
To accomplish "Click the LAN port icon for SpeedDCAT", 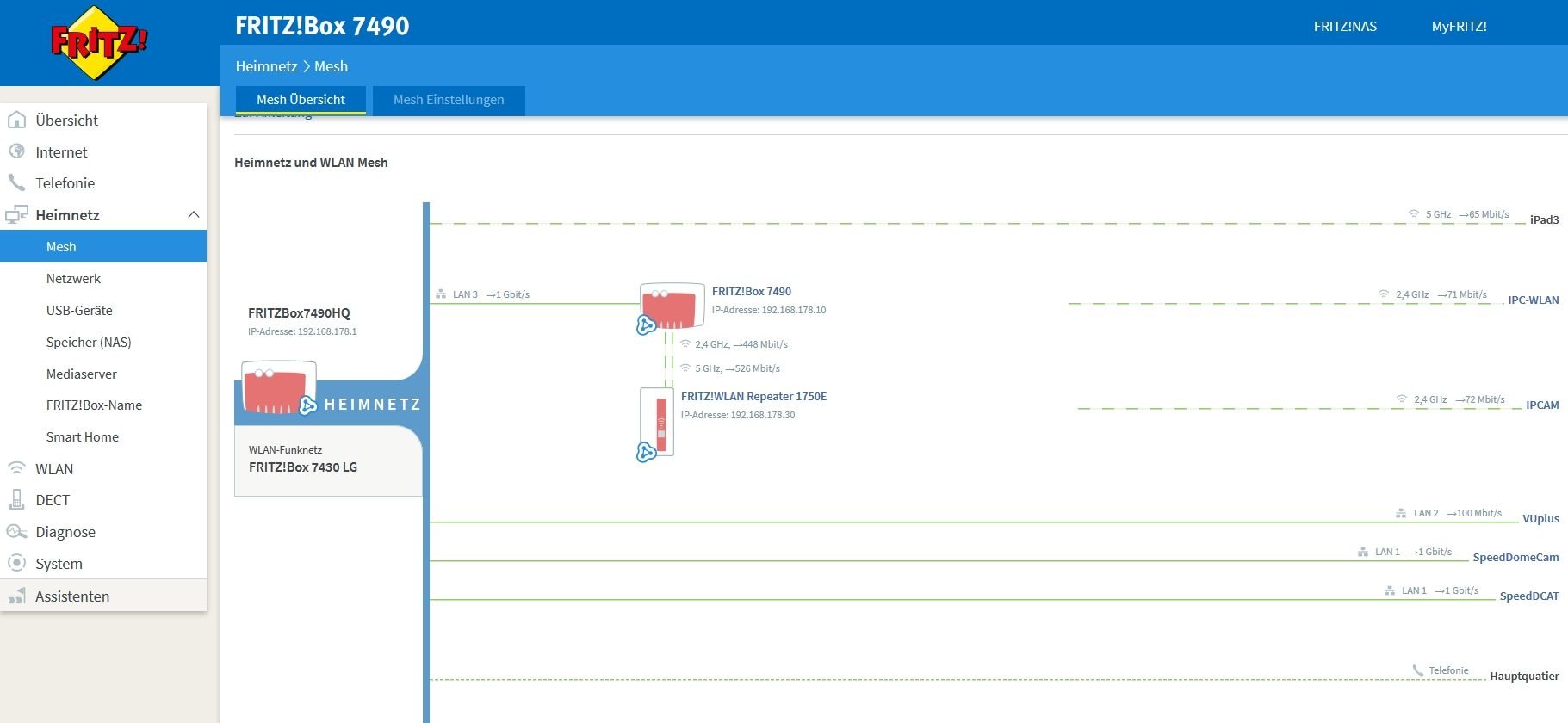I will click(x=1390, y=590).
